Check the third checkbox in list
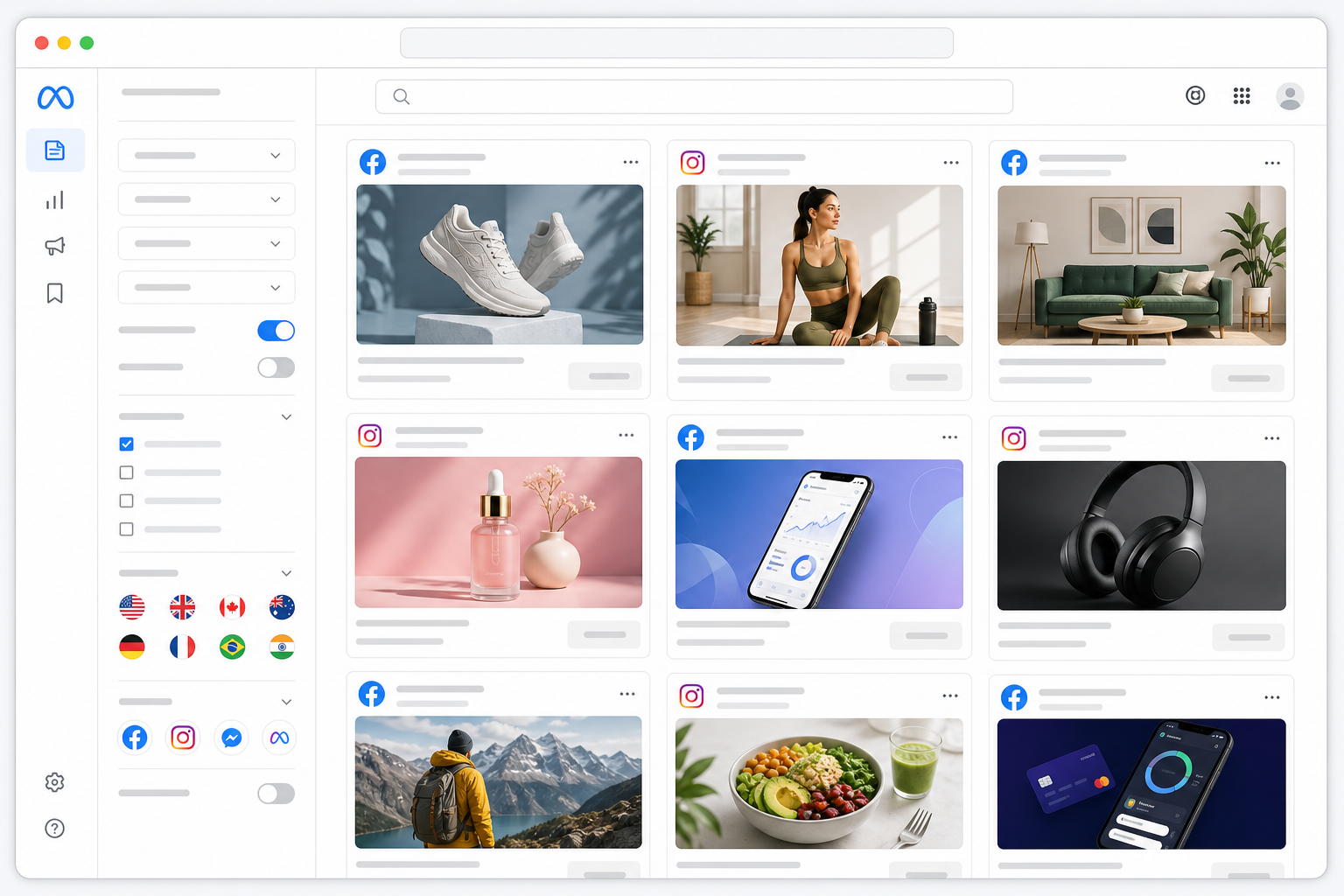 [x=126, y=500]
